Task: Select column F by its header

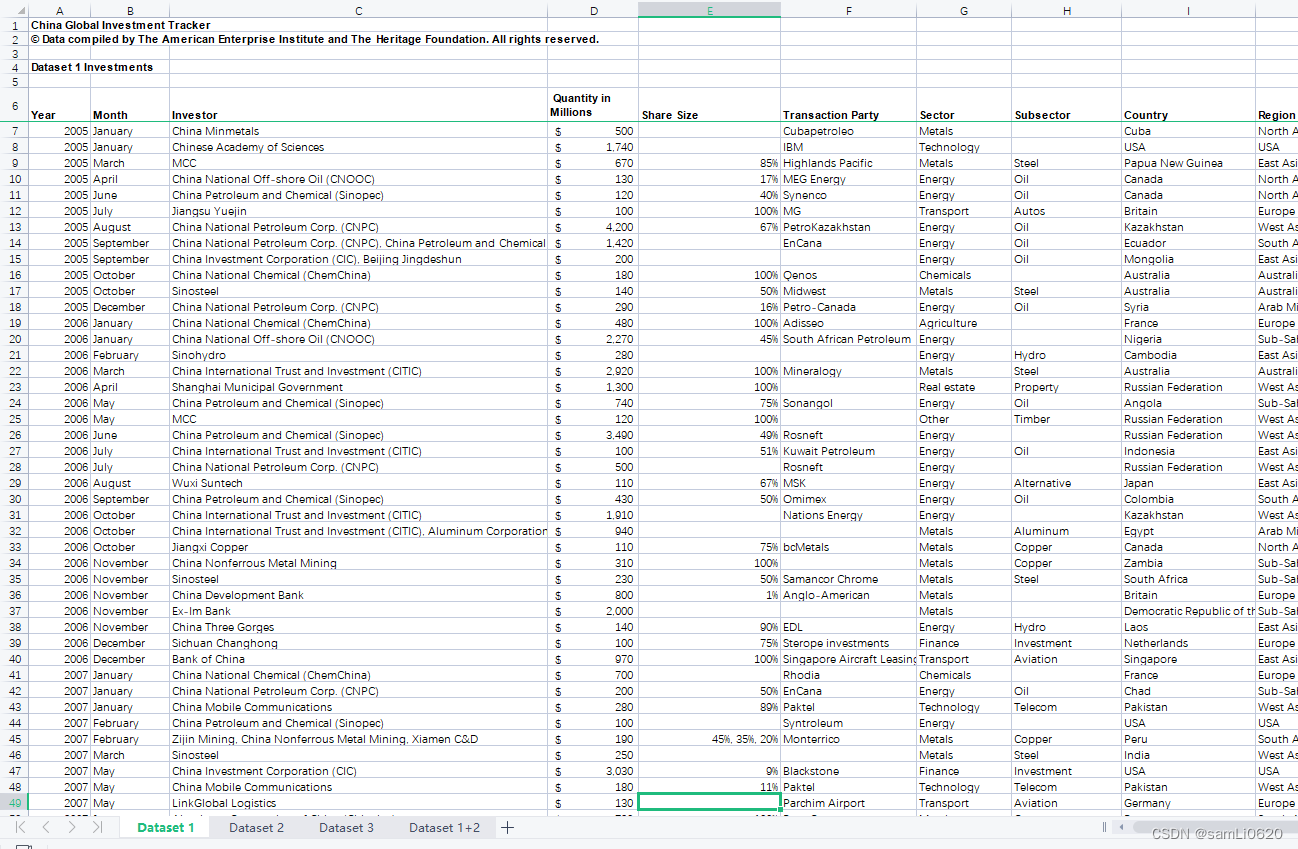Action: (x=848, y=10)
